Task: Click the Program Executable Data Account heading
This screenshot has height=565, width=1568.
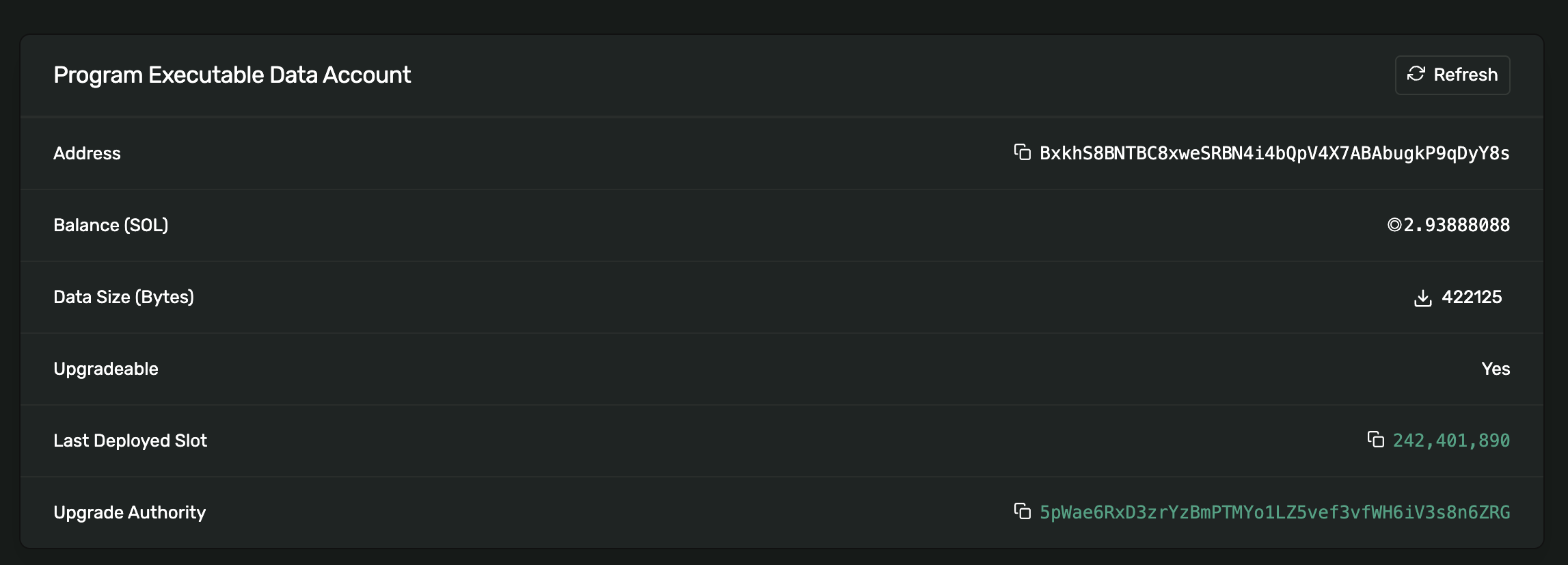Action: coord(232,75)
